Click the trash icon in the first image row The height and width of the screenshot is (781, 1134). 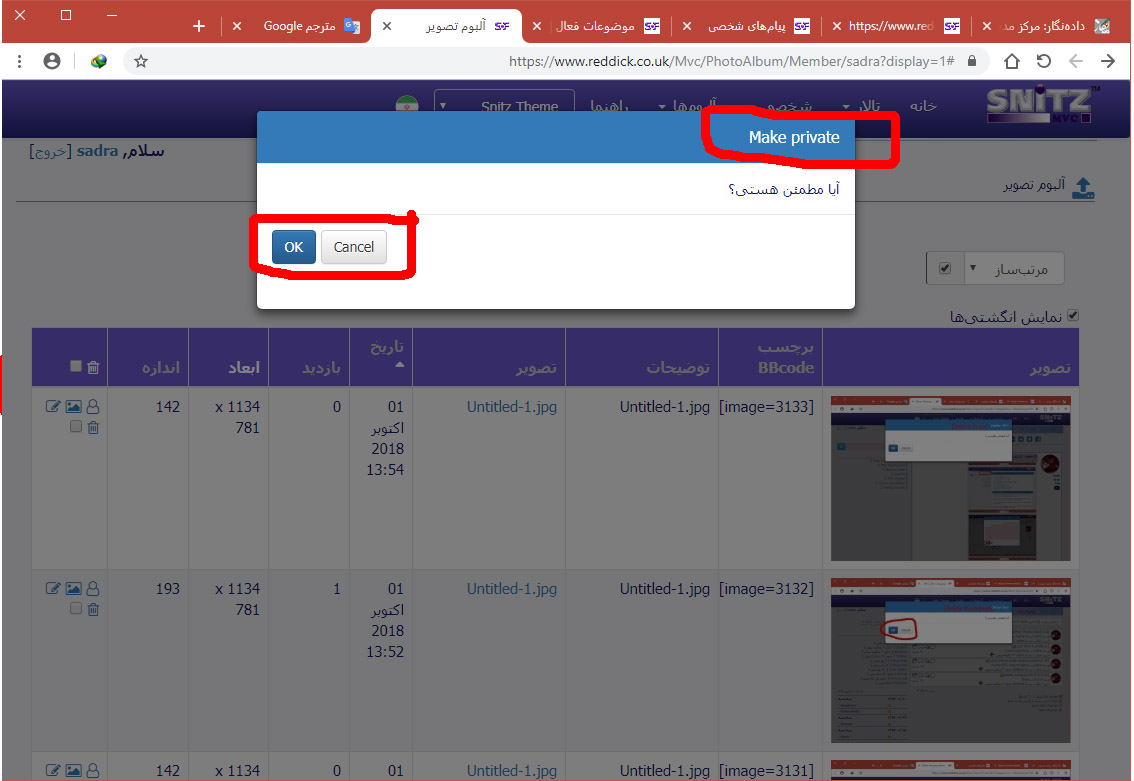pos(93,427)
